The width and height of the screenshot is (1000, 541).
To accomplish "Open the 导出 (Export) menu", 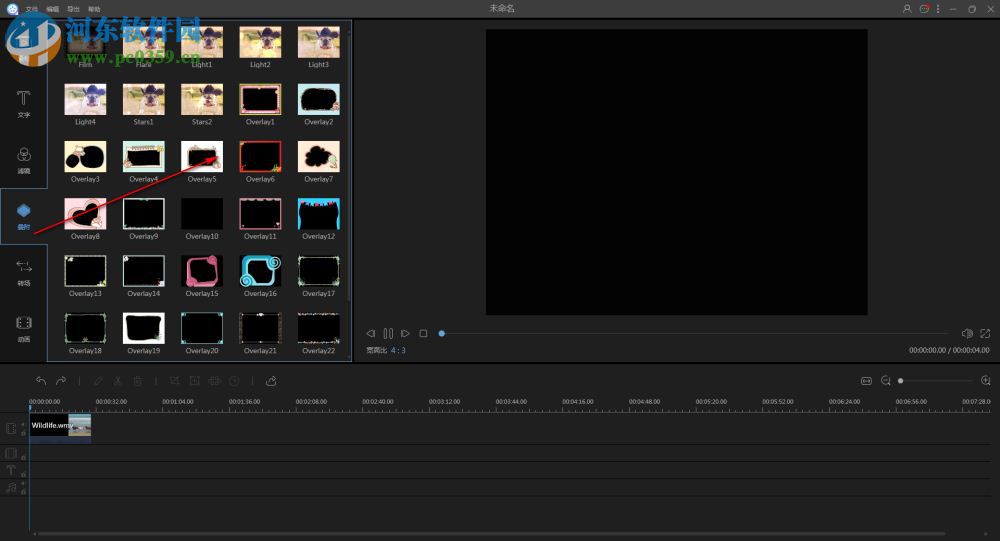I will (x=73, y=9).
